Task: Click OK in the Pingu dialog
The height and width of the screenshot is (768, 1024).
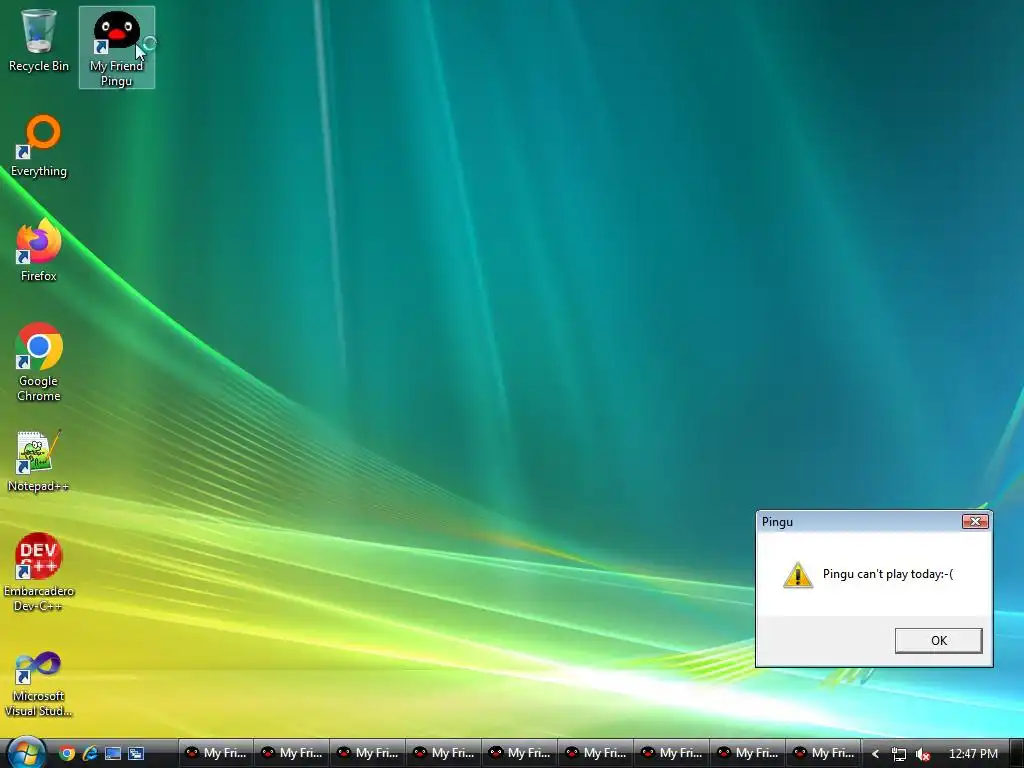Action: click(938, 641)
